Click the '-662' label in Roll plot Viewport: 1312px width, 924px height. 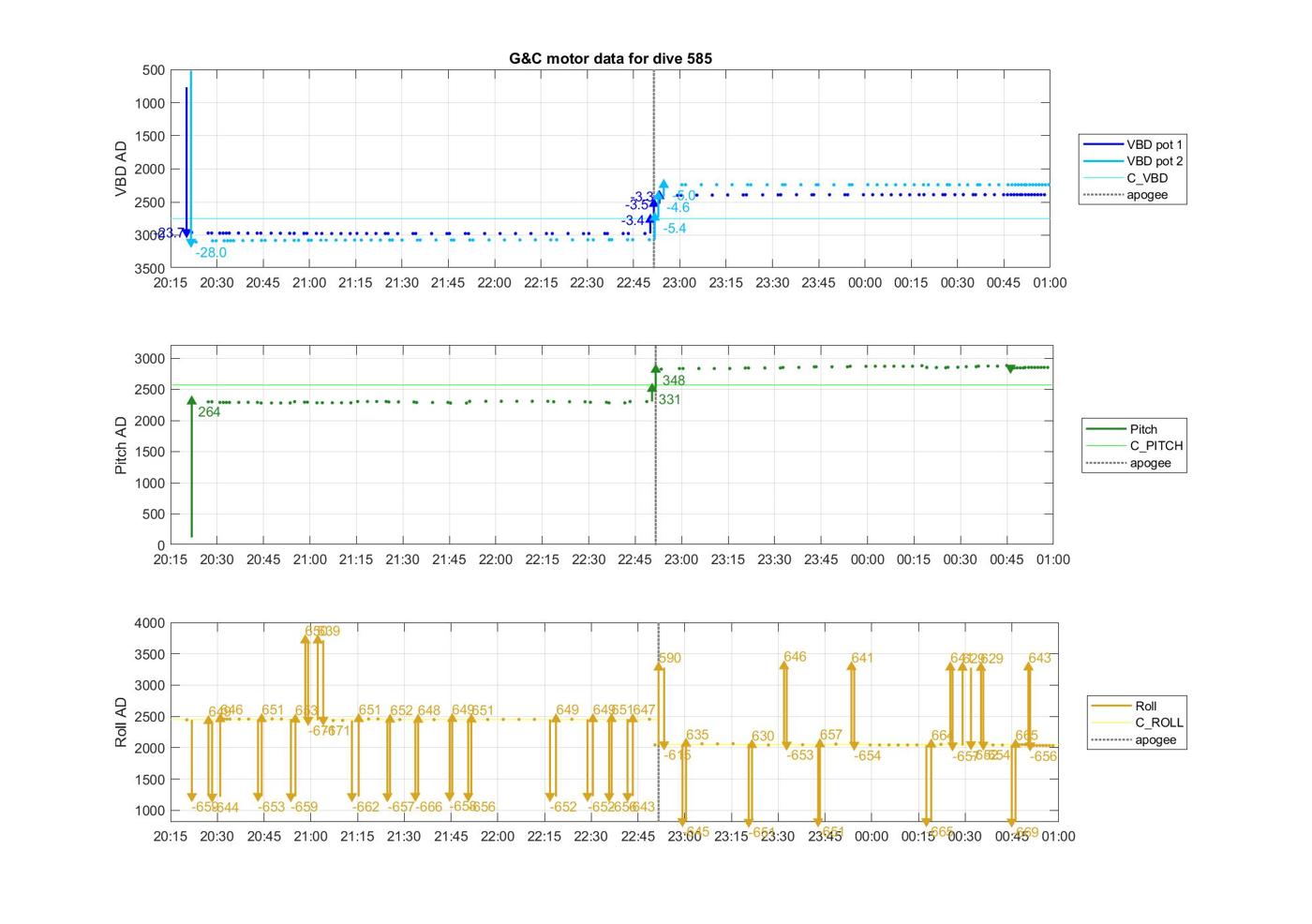[366, 808]
